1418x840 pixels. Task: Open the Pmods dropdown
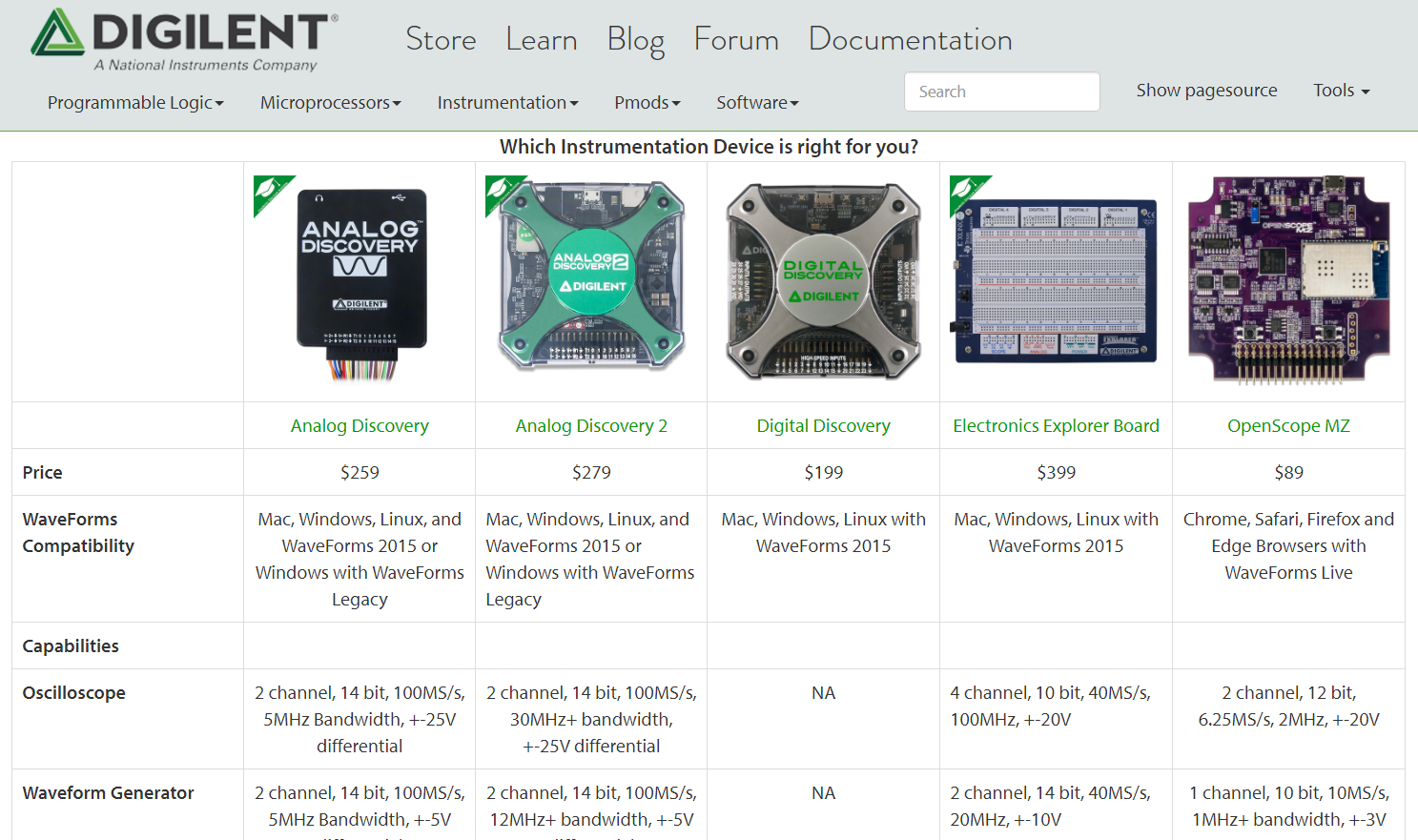point(647,103)
